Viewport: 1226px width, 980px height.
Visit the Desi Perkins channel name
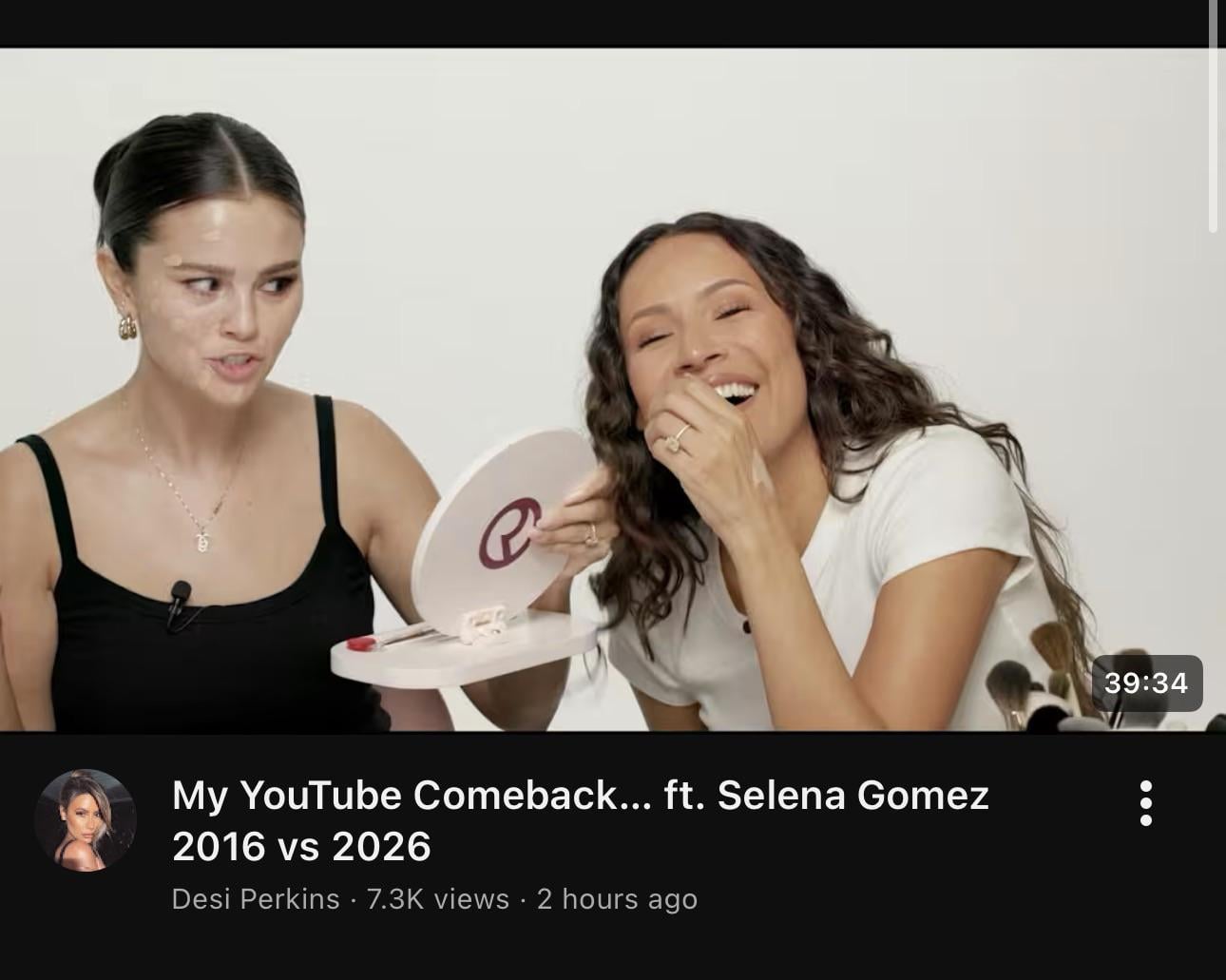[255, 899]
